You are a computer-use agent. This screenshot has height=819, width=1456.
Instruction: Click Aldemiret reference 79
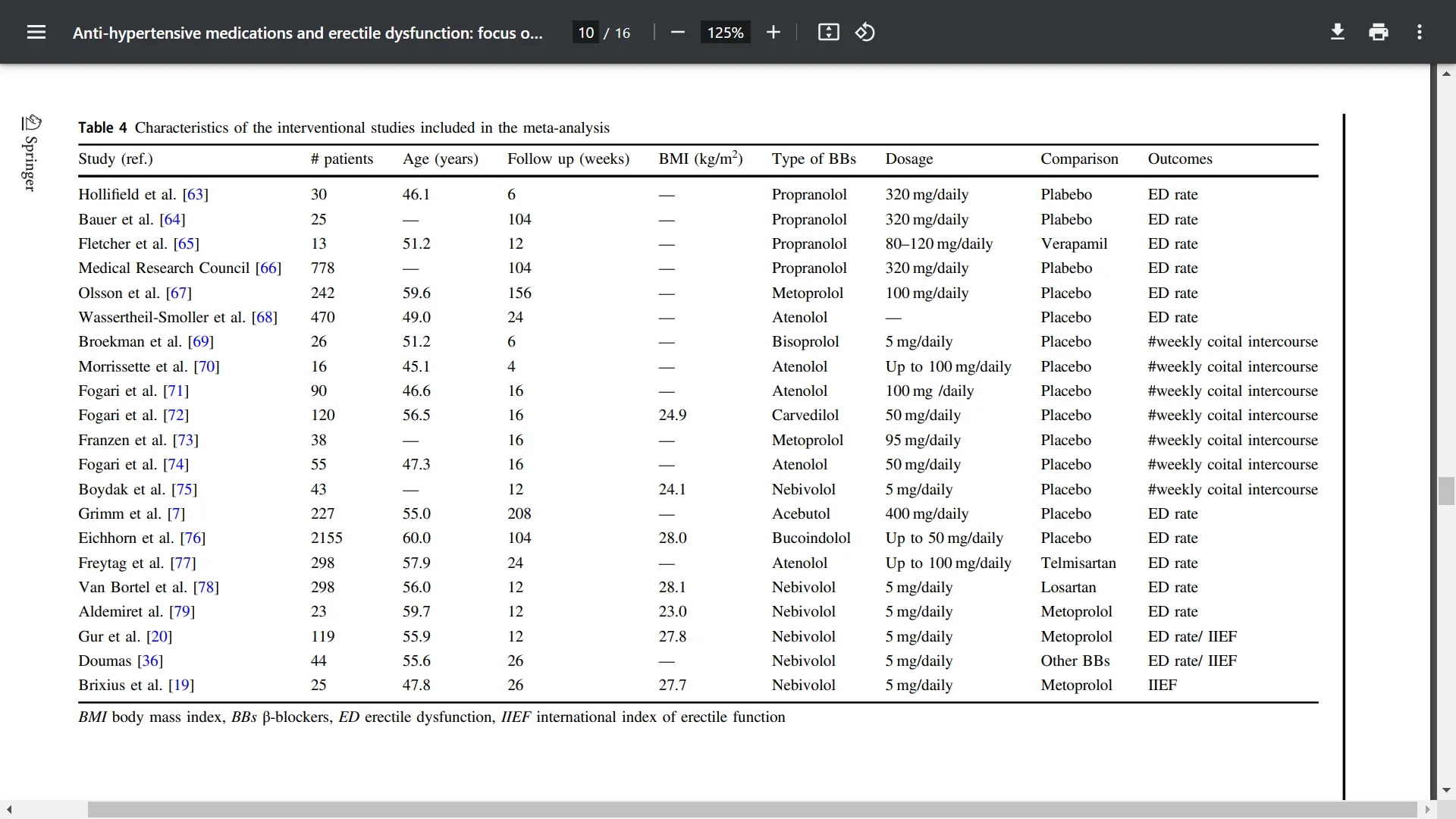[182, 611]
